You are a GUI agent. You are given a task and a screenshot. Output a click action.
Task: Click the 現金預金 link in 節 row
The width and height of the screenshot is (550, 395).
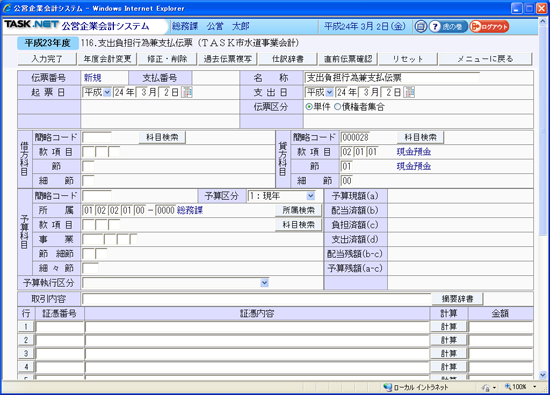click(414, 166)
